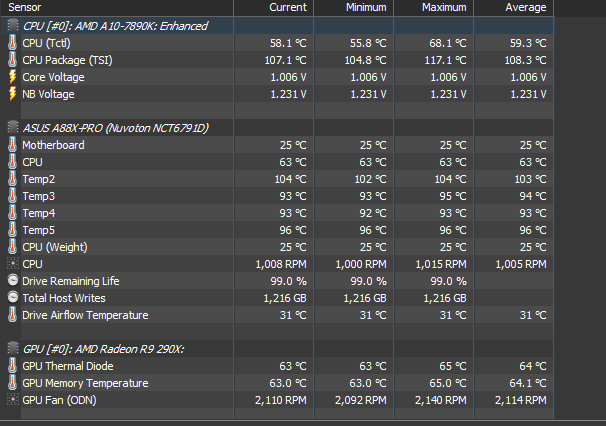The image size is (606, 426).
Task: Collapse the GPU [#0]: AMD Radeon R9 290X group
Action: coord(13,349)
